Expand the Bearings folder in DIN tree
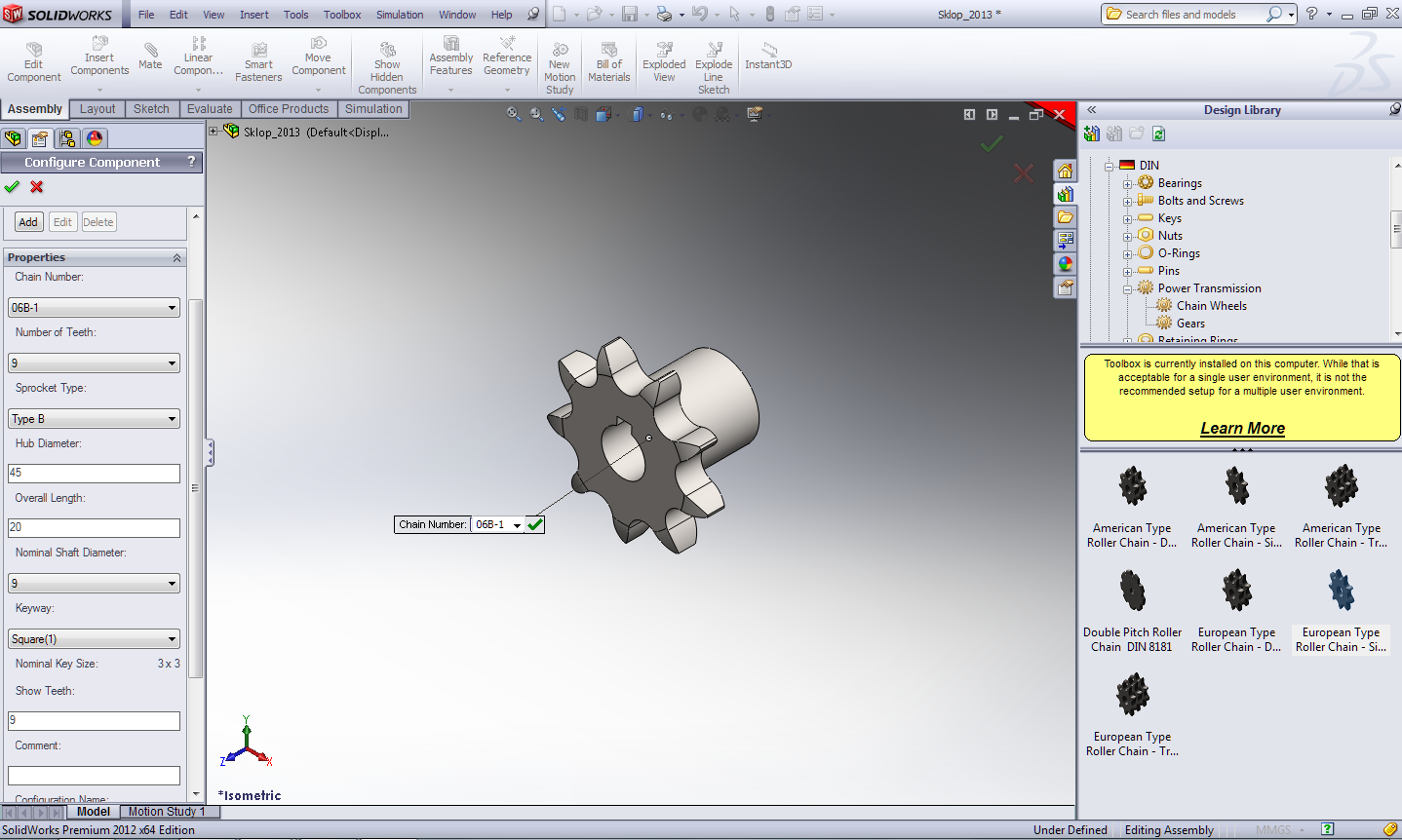The width and height of the screenshot is (1402, 840). 1127,183
